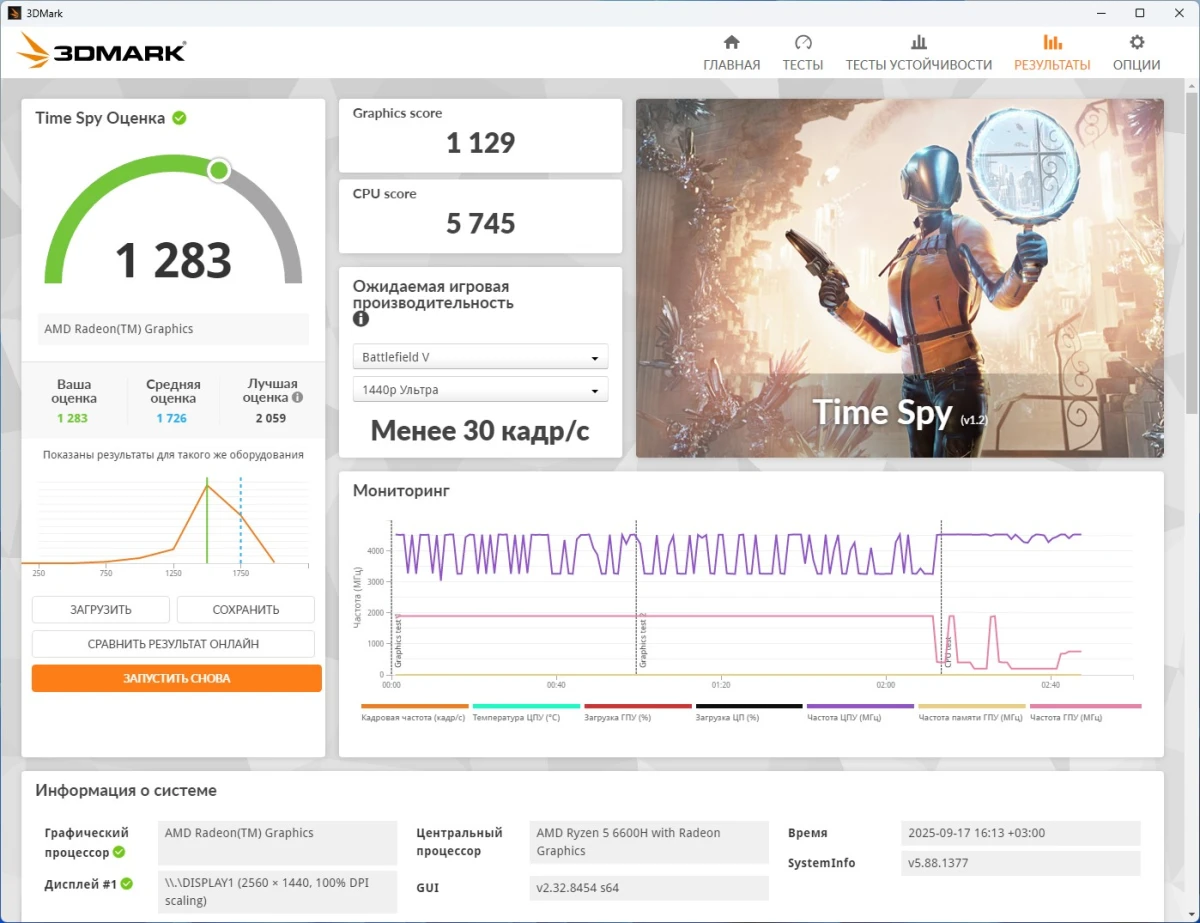Toggle Частота ЦПУ (МГц) legend item

click(x=860, y=712)
